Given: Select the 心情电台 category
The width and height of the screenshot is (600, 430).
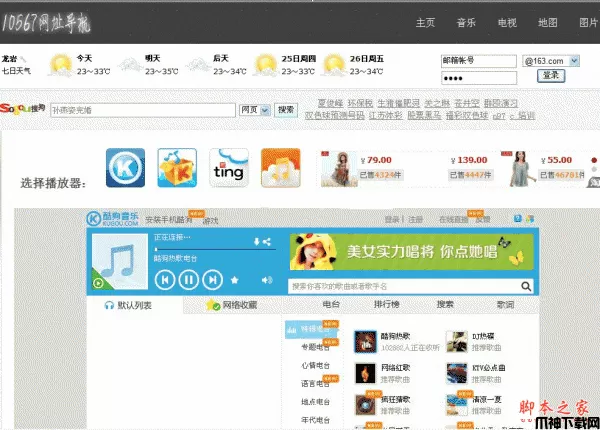Looking at the screenshot, I should pos(315,365).
